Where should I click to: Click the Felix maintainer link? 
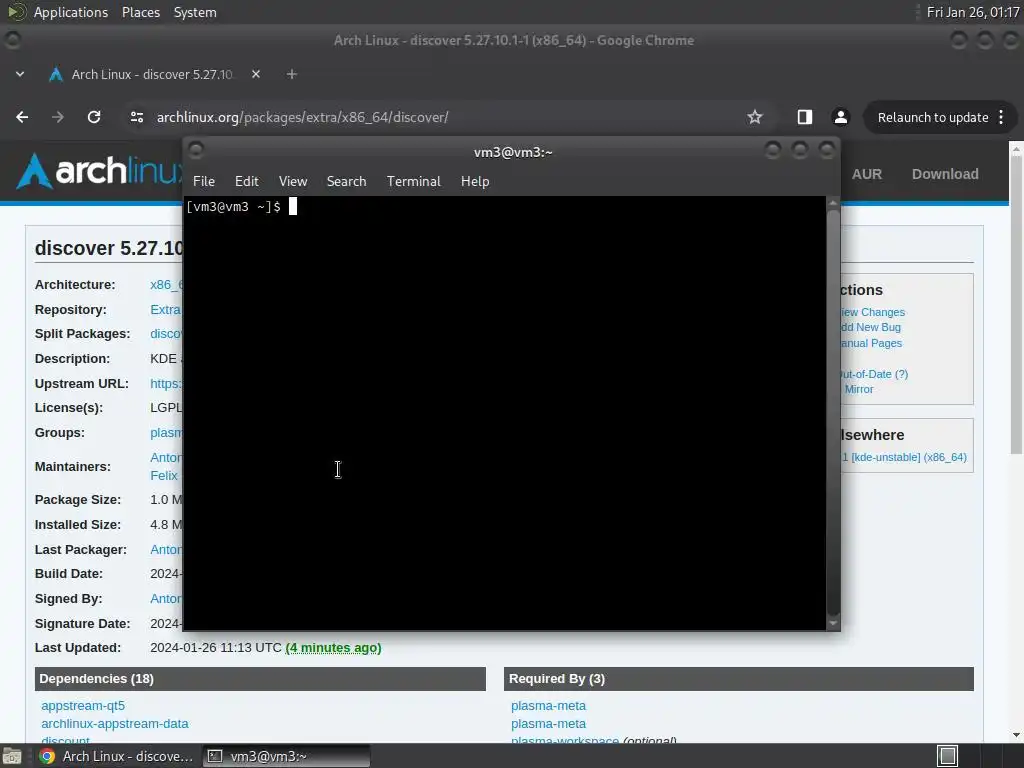(164, 475)
